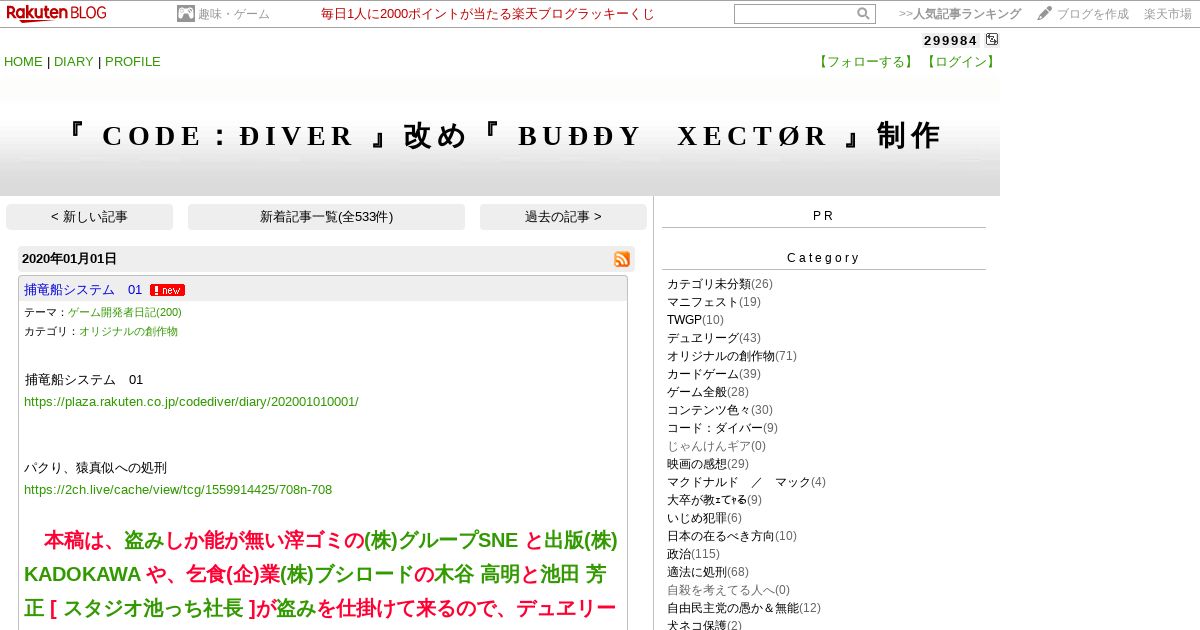Viewport: 1200px width, 630px height.
Task: Click the date heading 2020年01月01日
Action: (x=69, y=259)
